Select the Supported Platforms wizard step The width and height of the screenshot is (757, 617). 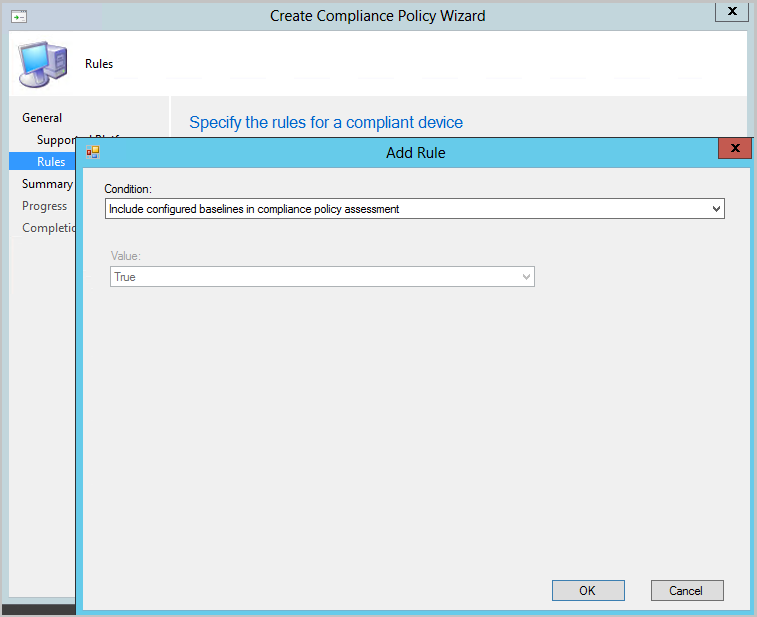(56, 140)
